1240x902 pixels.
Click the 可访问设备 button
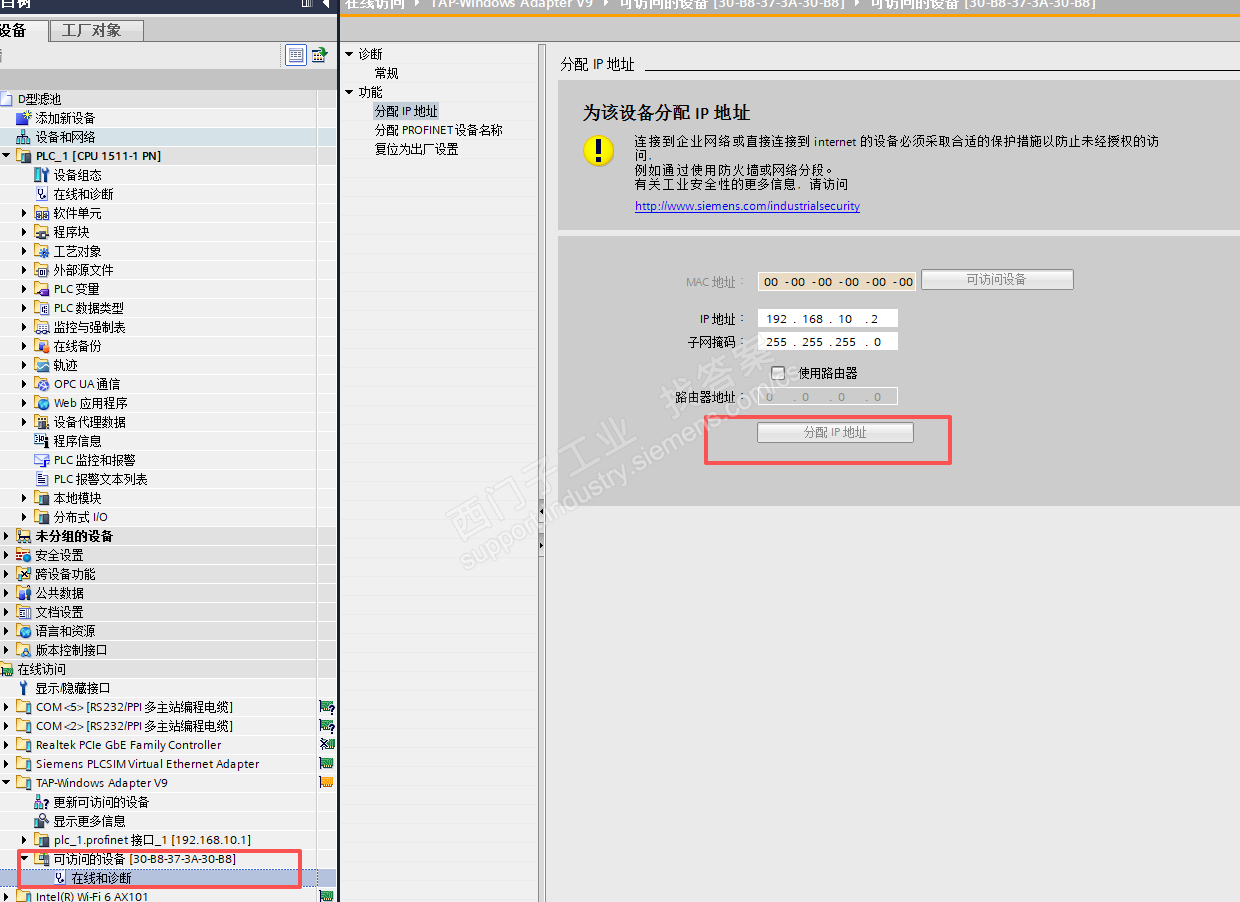pyautogui.click(x=997, y=280)
